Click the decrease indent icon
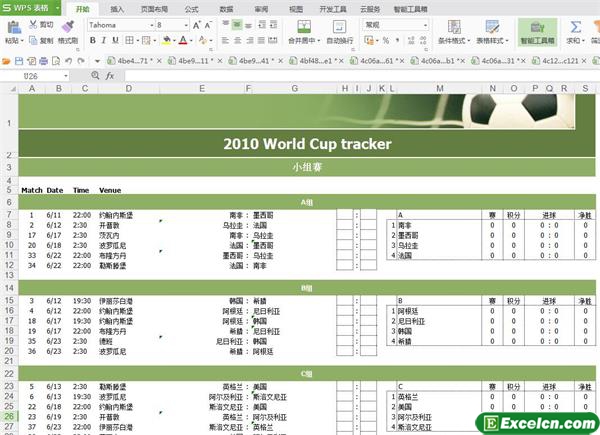This screenshot has width=600, height=435. click(x=262, y=25)
